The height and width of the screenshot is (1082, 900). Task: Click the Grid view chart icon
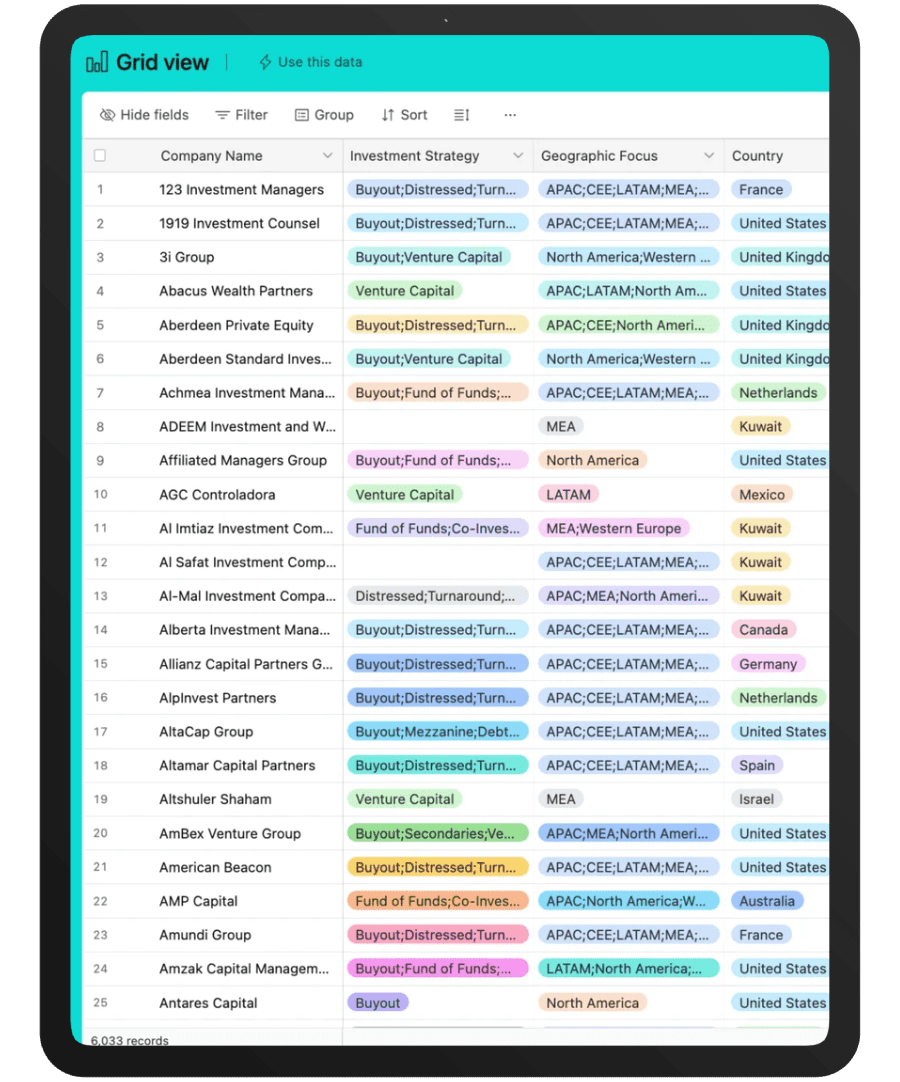96,62
